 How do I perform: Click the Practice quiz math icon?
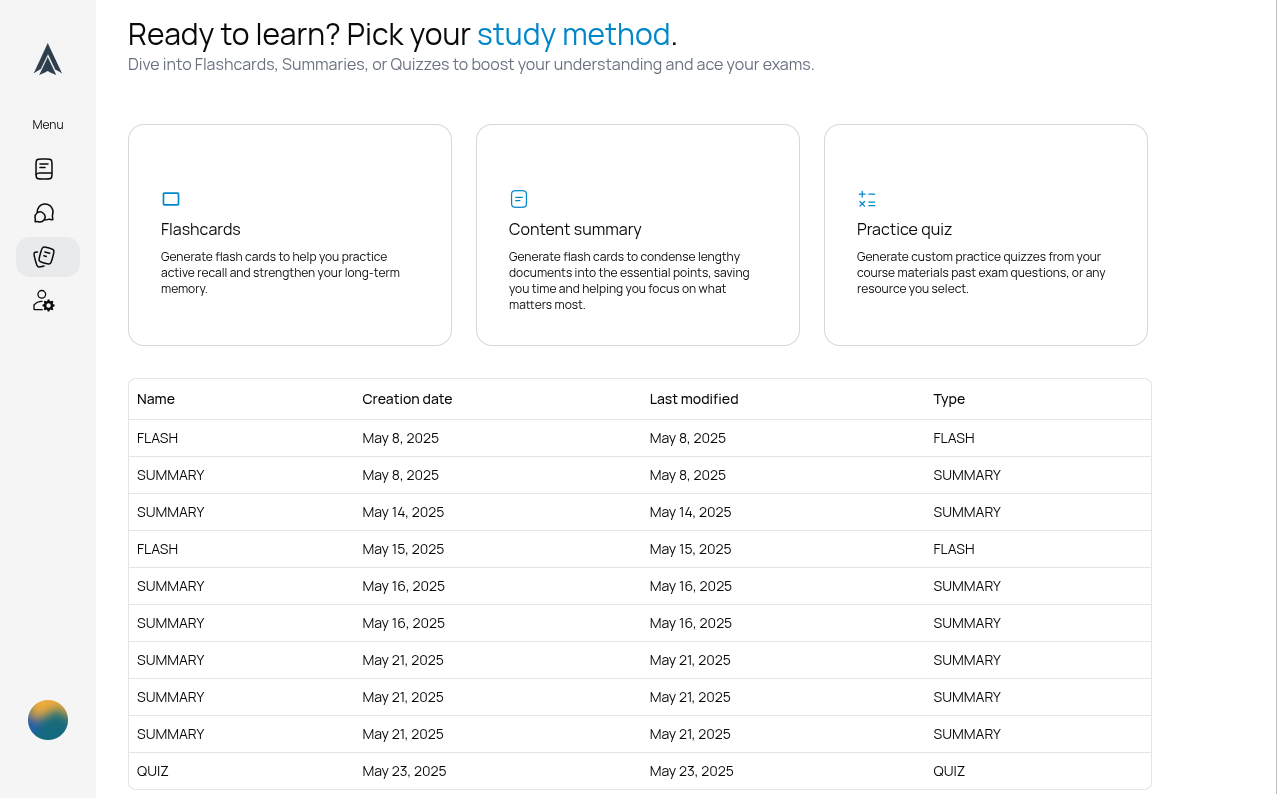[x=867, y=199]
